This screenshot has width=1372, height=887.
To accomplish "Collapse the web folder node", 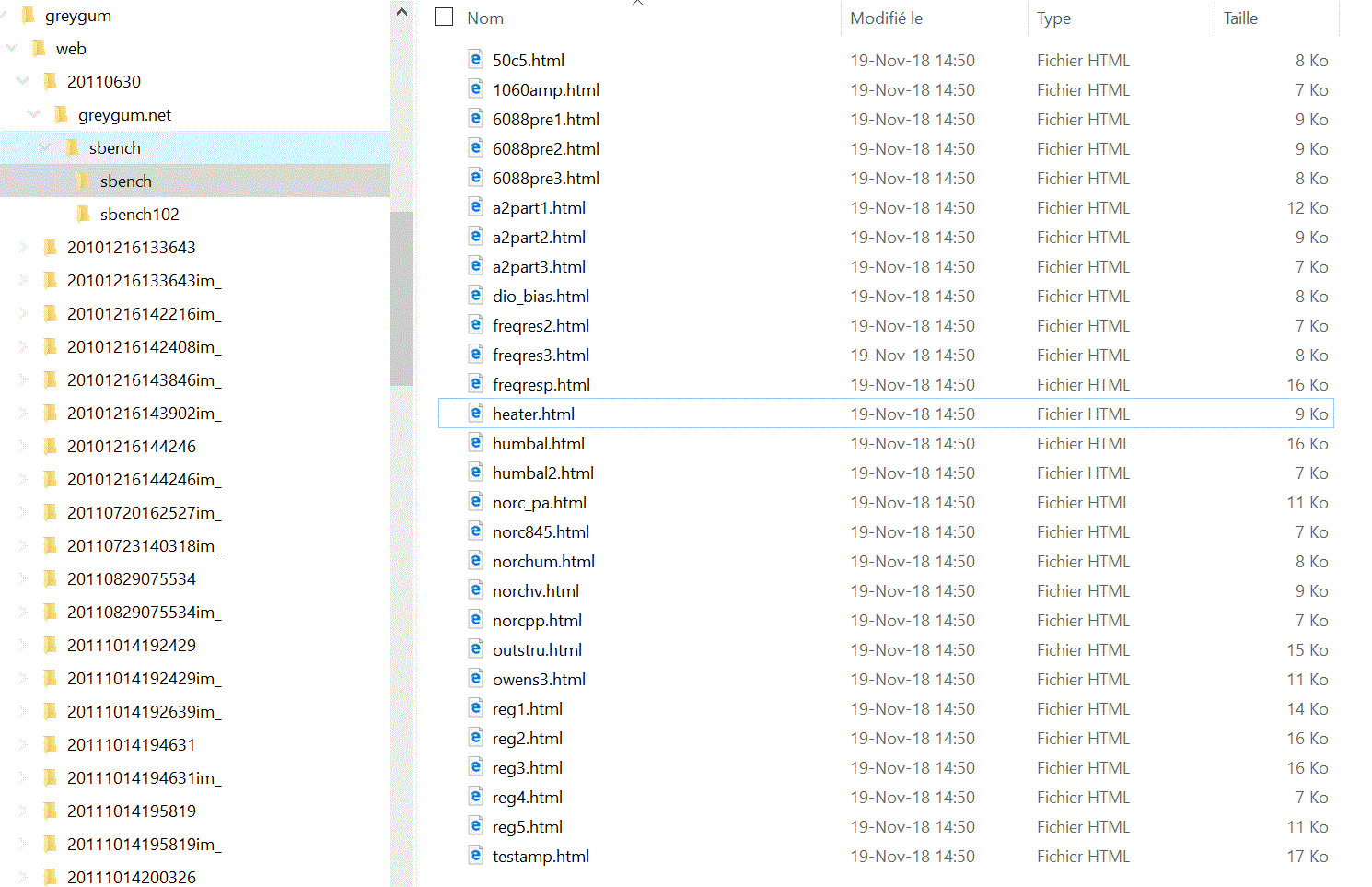I will pyautogui.click(x=12, y=48).
